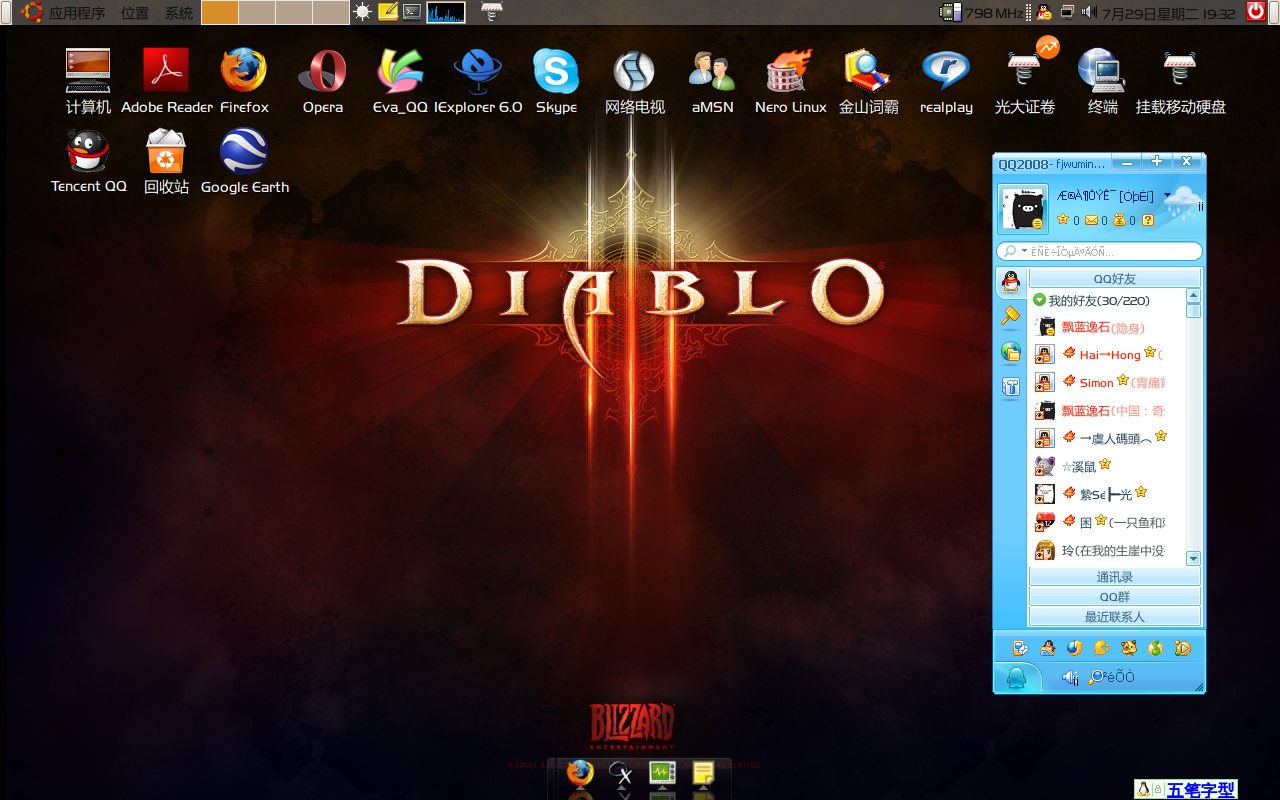
Task: Mute QQ sounds with the speaker icon
Action: [x=1070, y=677]
